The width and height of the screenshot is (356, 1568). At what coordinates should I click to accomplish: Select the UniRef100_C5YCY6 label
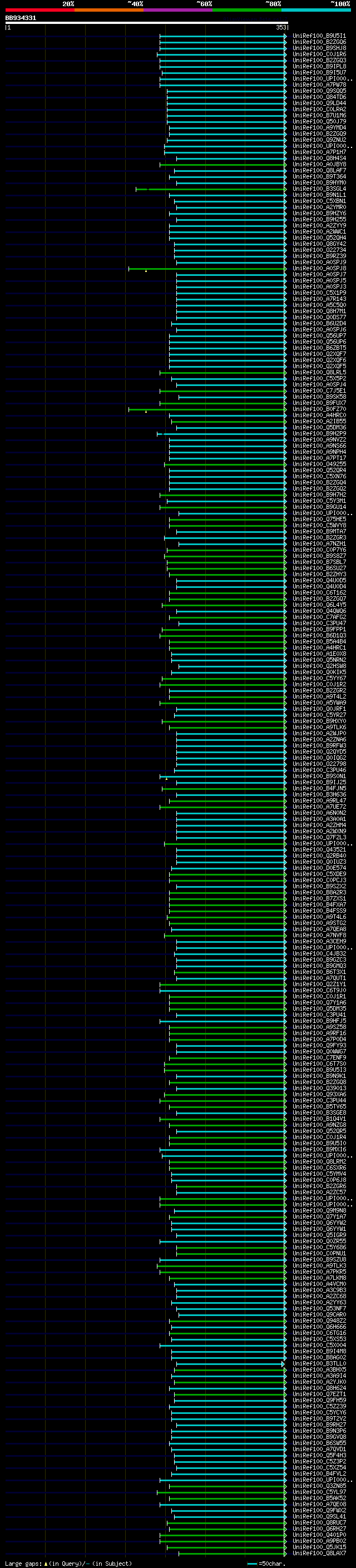tap(319, 1412)
